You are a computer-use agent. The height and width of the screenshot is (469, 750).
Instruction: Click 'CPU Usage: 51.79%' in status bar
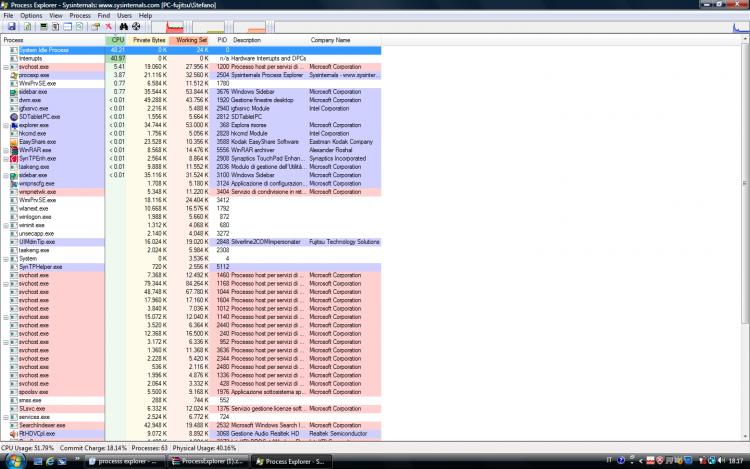click(x=27, y=448)
